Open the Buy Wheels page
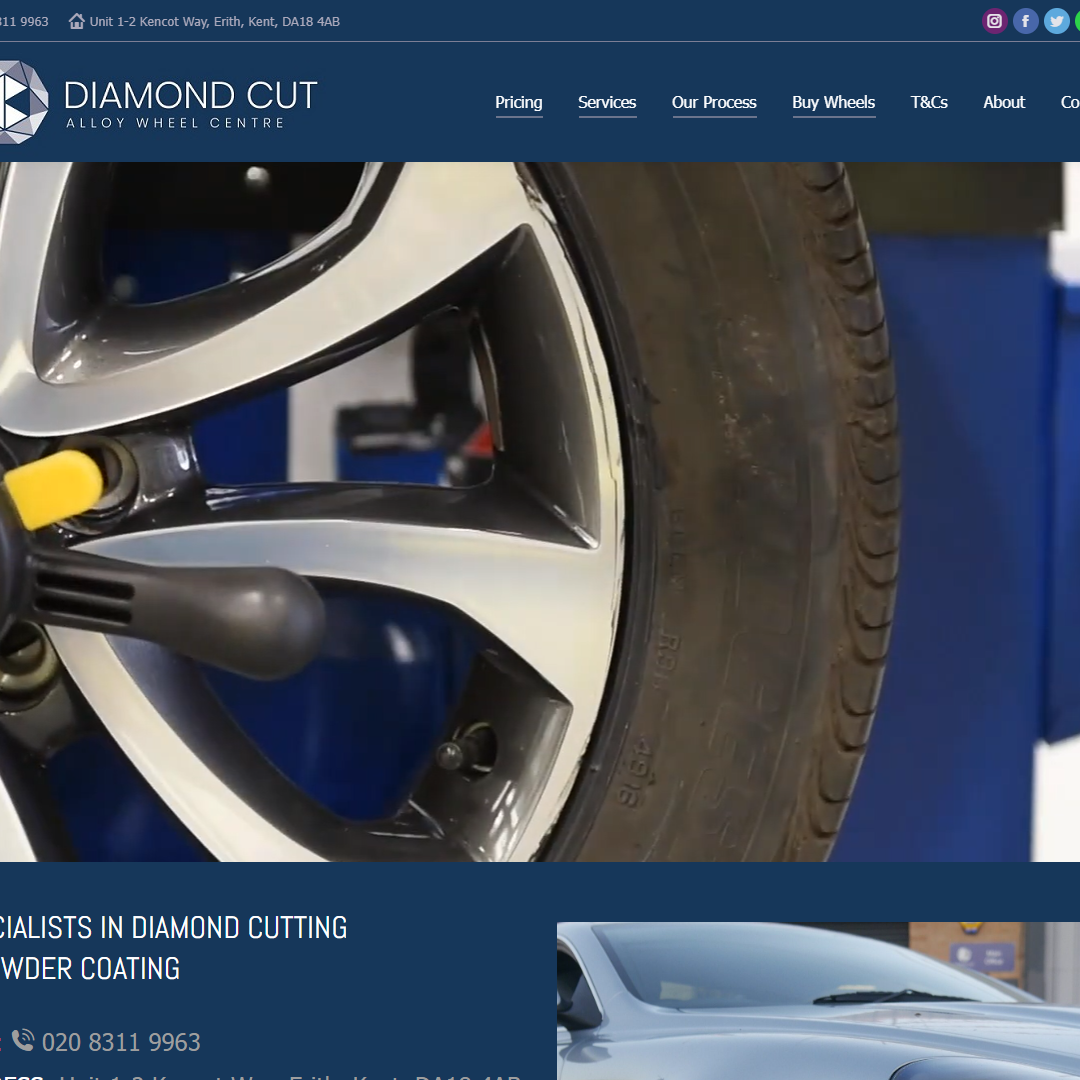 tap(834, 102)
